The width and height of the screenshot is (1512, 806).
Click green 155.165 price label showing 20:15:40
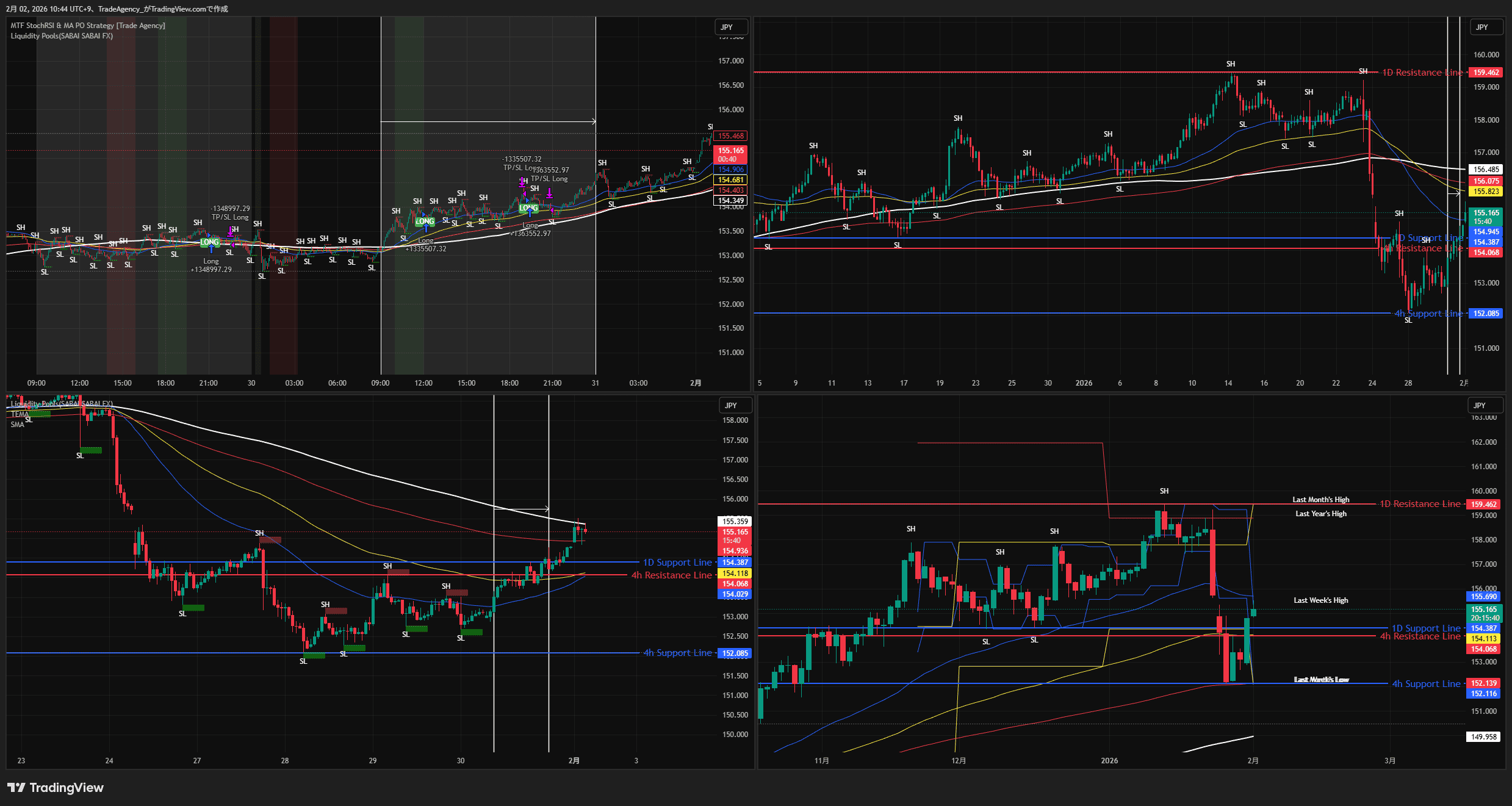[x=1483, y=613]
